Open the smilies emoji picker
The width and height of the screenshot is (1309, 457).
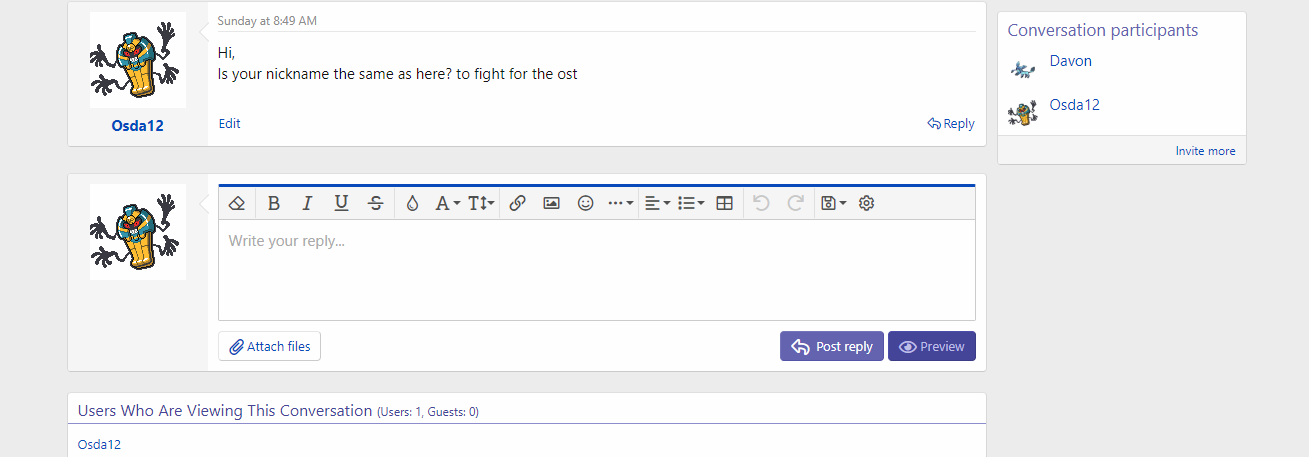tap(586, 203)
